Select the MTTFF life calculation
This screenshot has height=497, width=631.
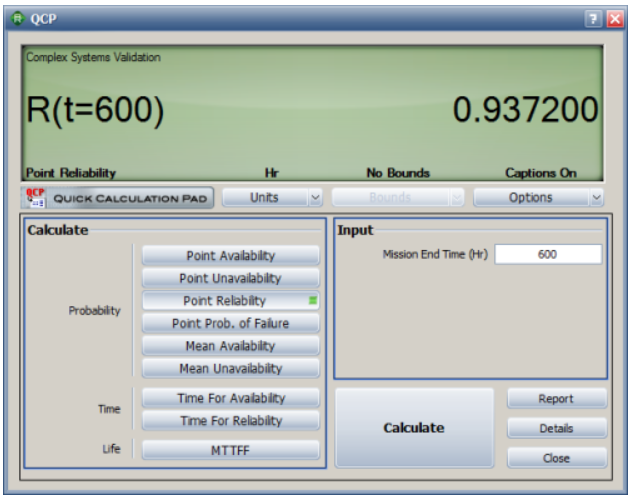tap(231, 450)
